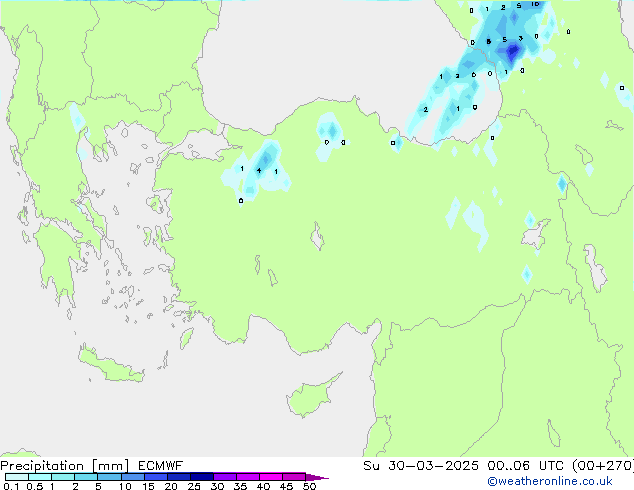Click the '00..06 UTC' time range text
This screenshot has width=634, height=490.
tap(525, 466)
